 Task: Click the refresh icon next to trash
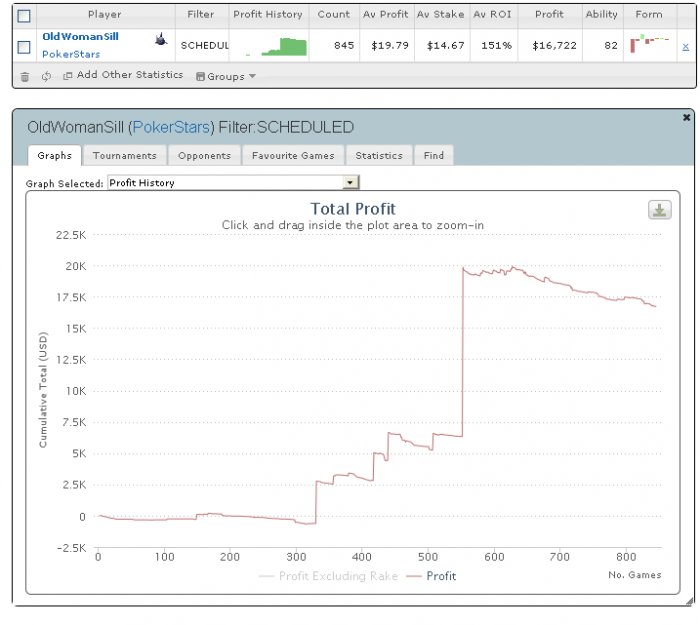[x=46, y=76]
